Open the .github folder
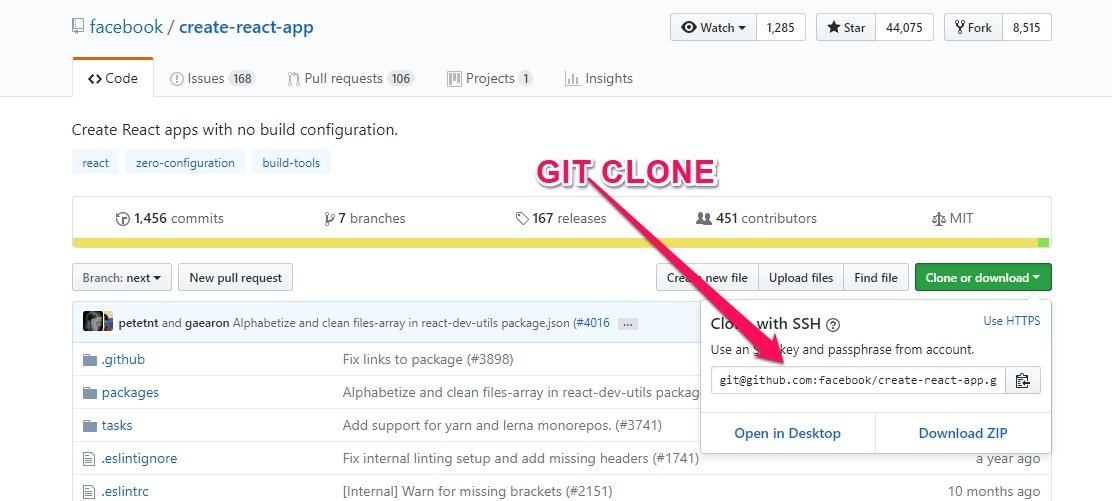The image size is (1112, 501). (123, 360)
